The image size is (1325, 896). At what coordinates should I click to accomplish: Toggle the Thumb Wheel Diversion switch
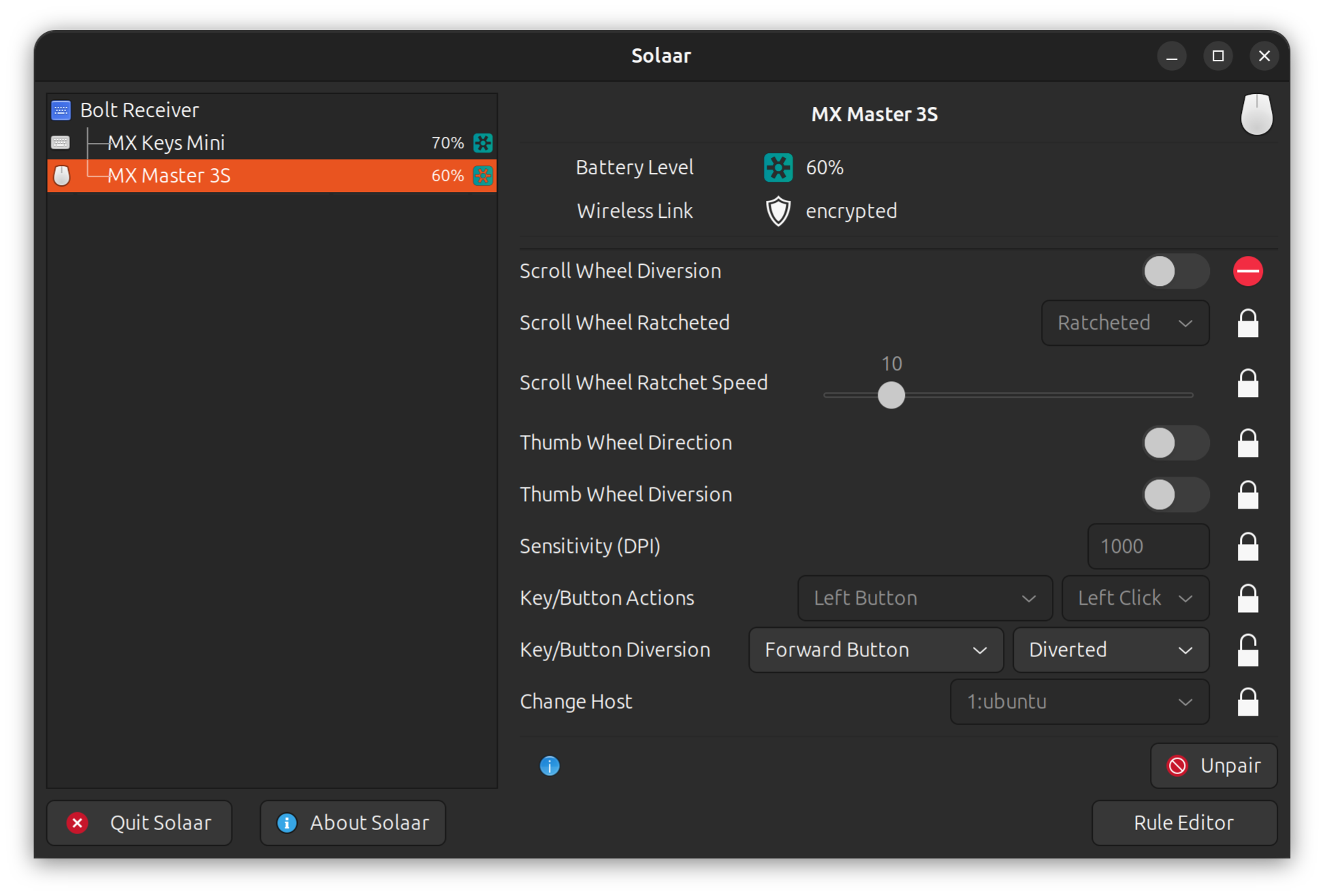pyautogui.click(x=1175, y=494)
